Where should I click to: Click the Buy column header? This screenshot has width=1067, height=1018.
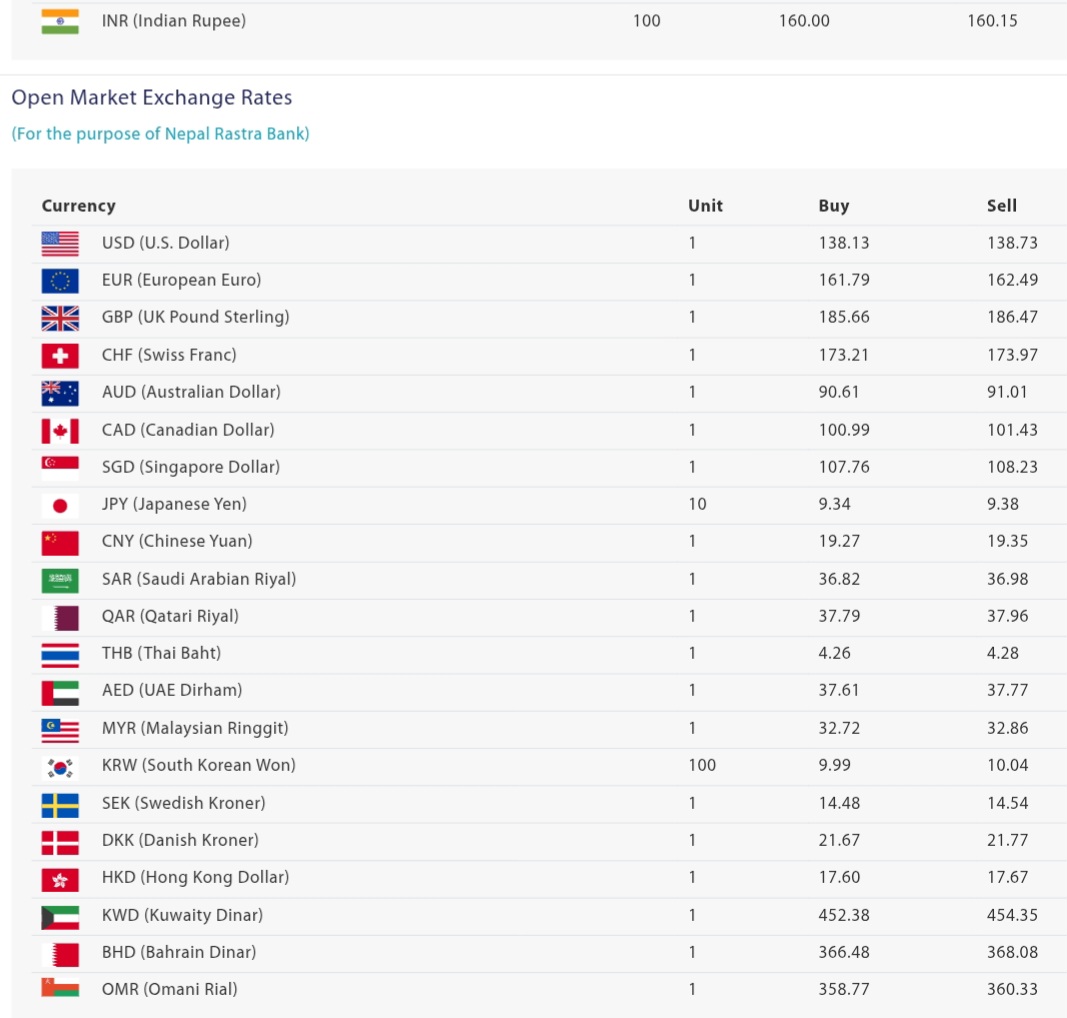[833, 206]
